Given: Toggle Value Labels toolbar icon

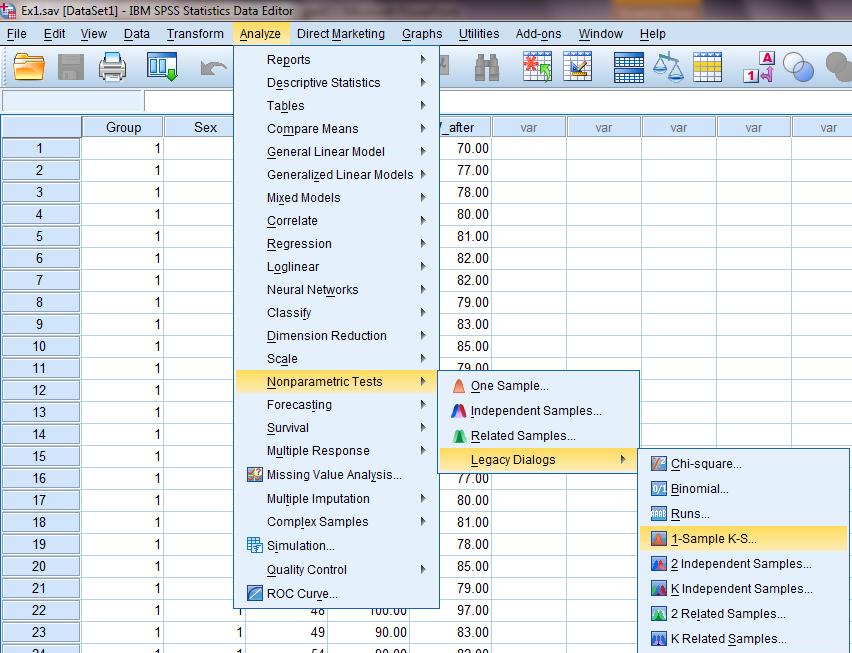Looking at the screenshot, I should point(759,67).
